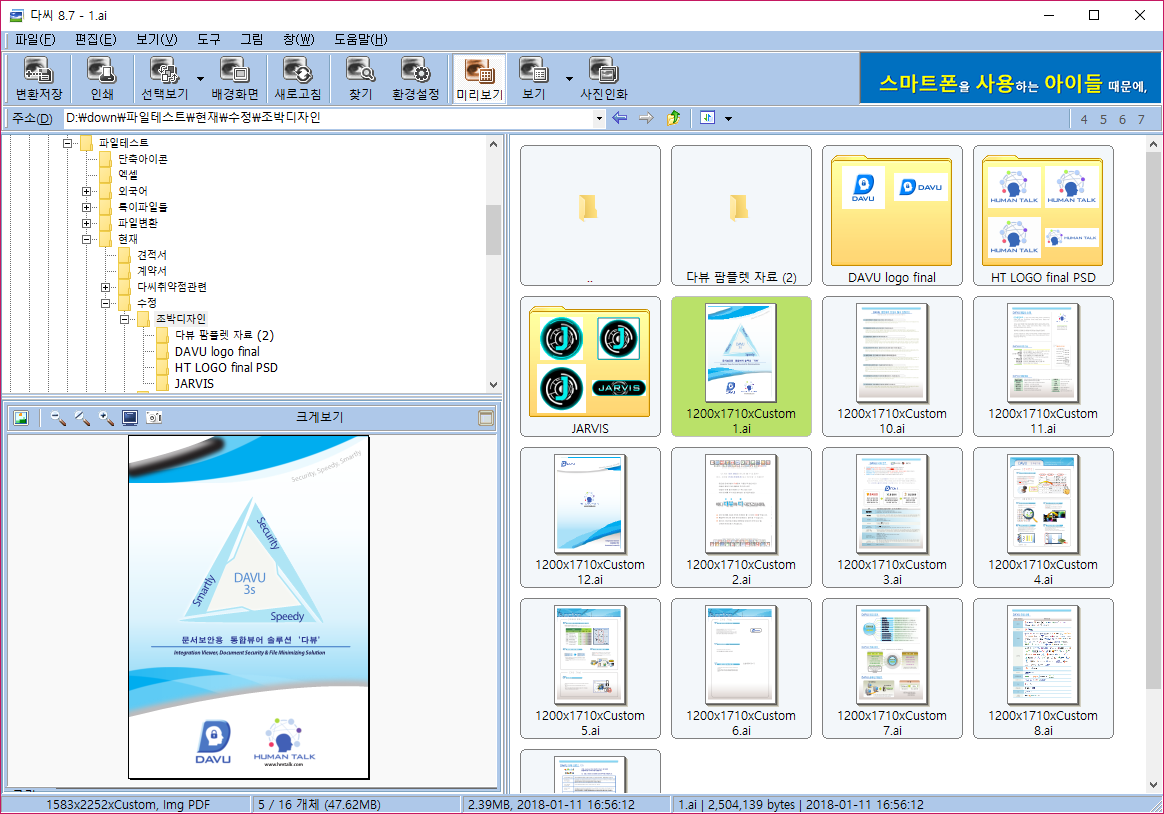
Task: Maximize the preview panel with its window icon
Action: tap(485, 418)
